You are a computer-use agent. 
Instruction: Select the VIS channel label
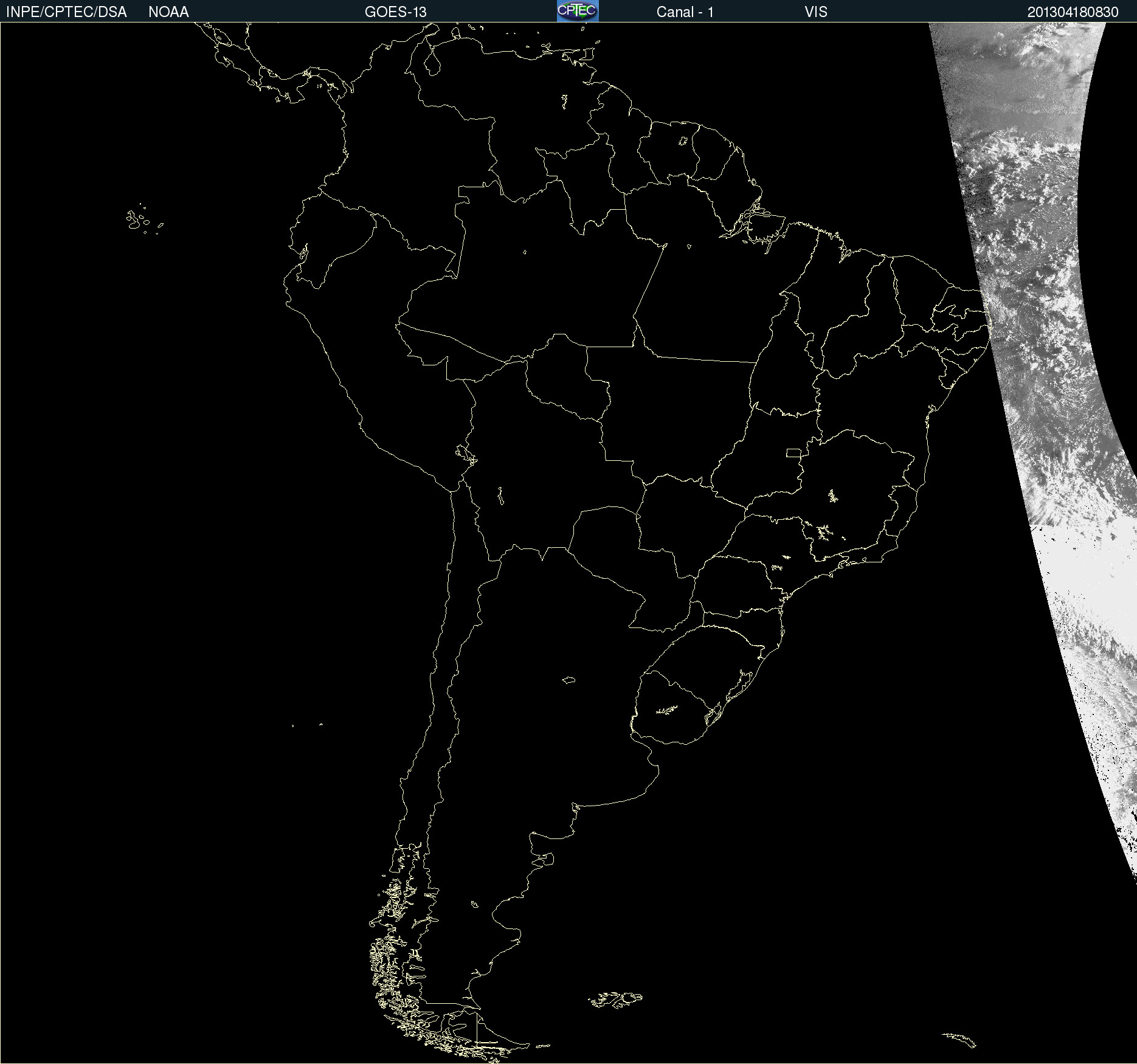816,12
